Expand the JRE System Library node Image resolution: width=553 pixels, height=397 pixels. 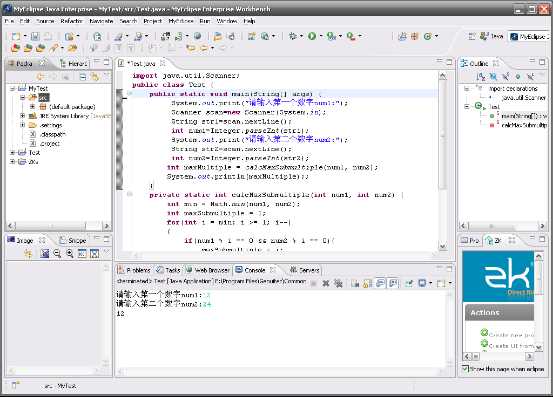23,116
